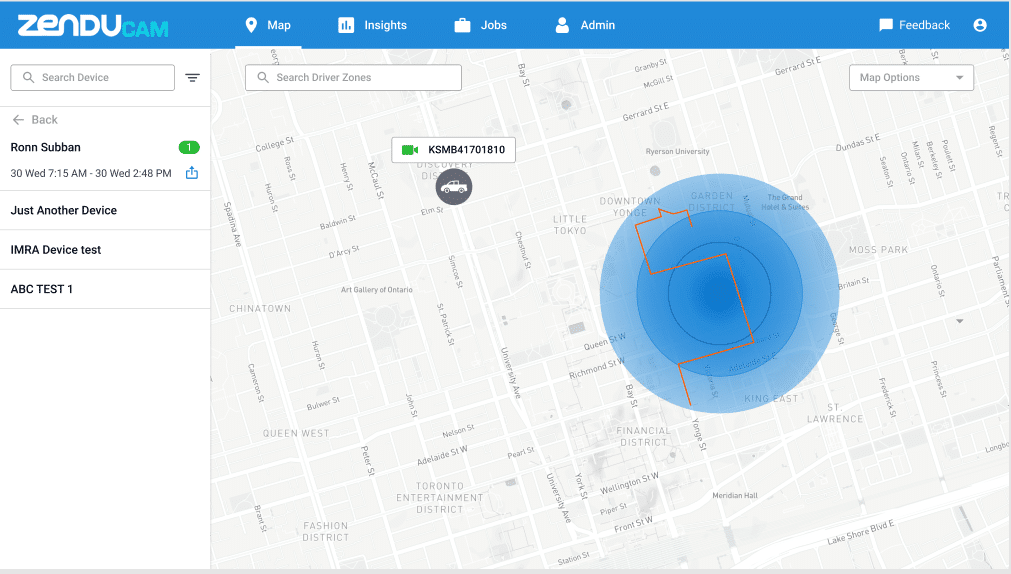
Task: Select IMRA Device test entry
Action: (x=56, y=250)
